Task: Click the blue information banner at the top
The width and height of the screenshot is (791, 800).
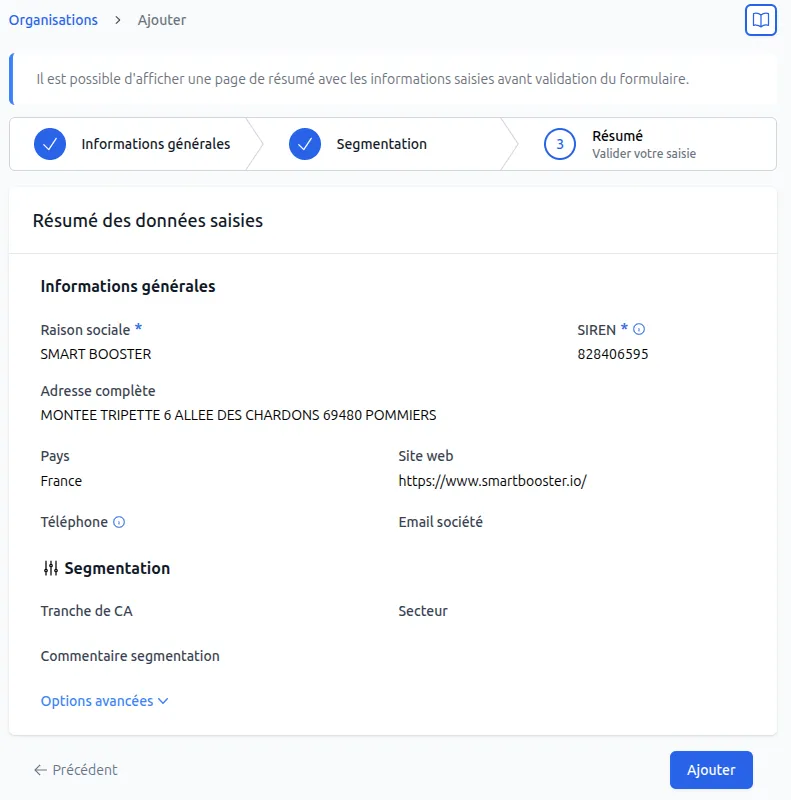Action: (x=395, y=78)
